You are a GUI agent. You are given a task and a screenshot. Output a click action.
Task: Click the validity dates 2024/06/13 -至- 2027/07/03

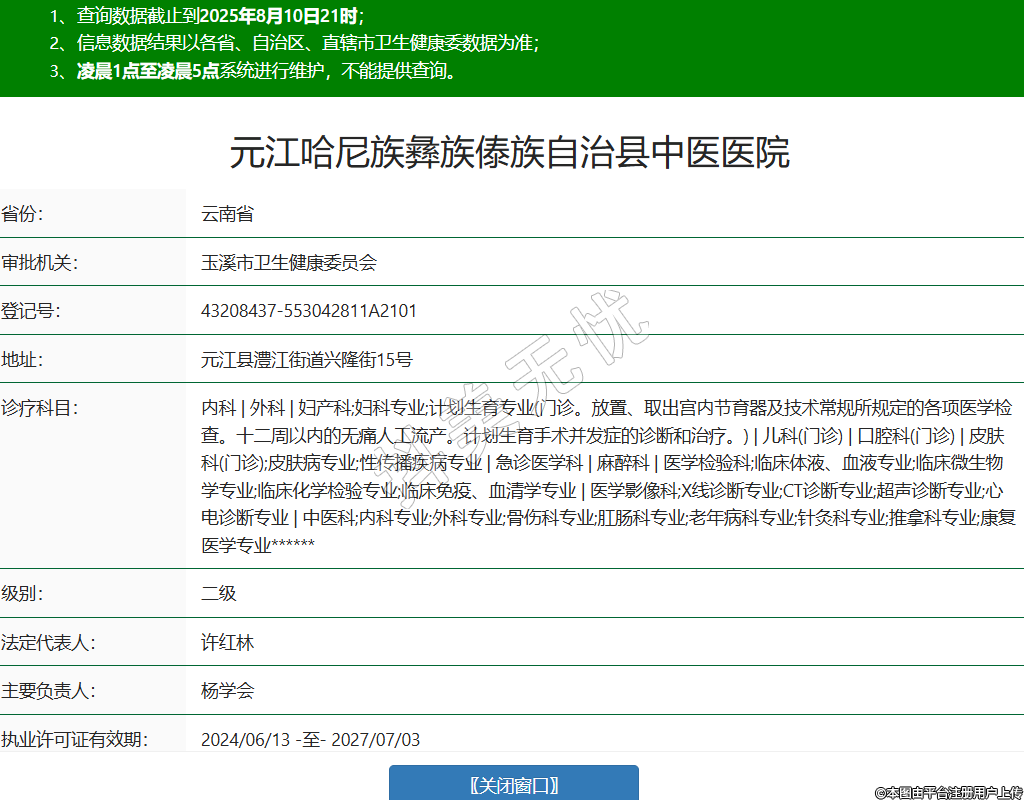coord(310,740)
